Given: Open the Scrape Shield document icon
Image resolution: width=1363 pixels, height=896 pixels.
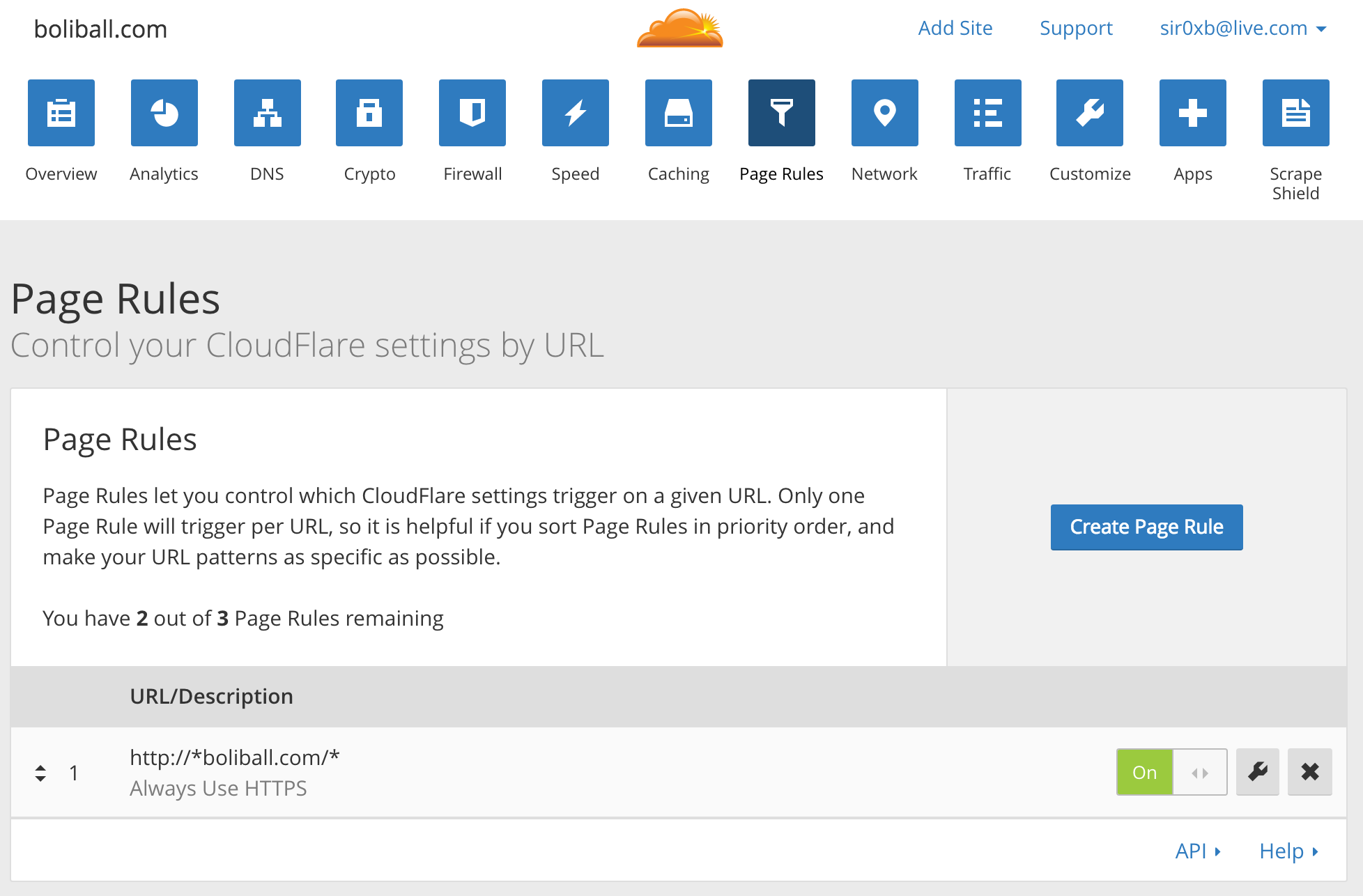Looking at the screenshot, I should tap(1296, 113).
